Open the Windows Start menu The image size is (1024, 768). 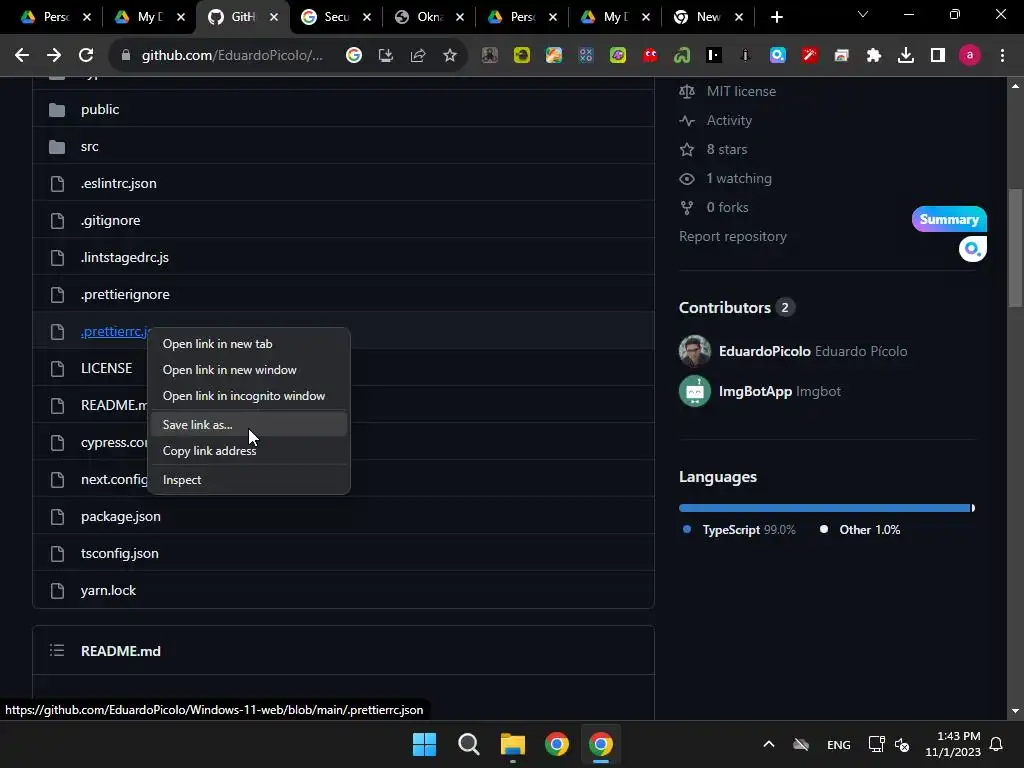click(424, 744)
